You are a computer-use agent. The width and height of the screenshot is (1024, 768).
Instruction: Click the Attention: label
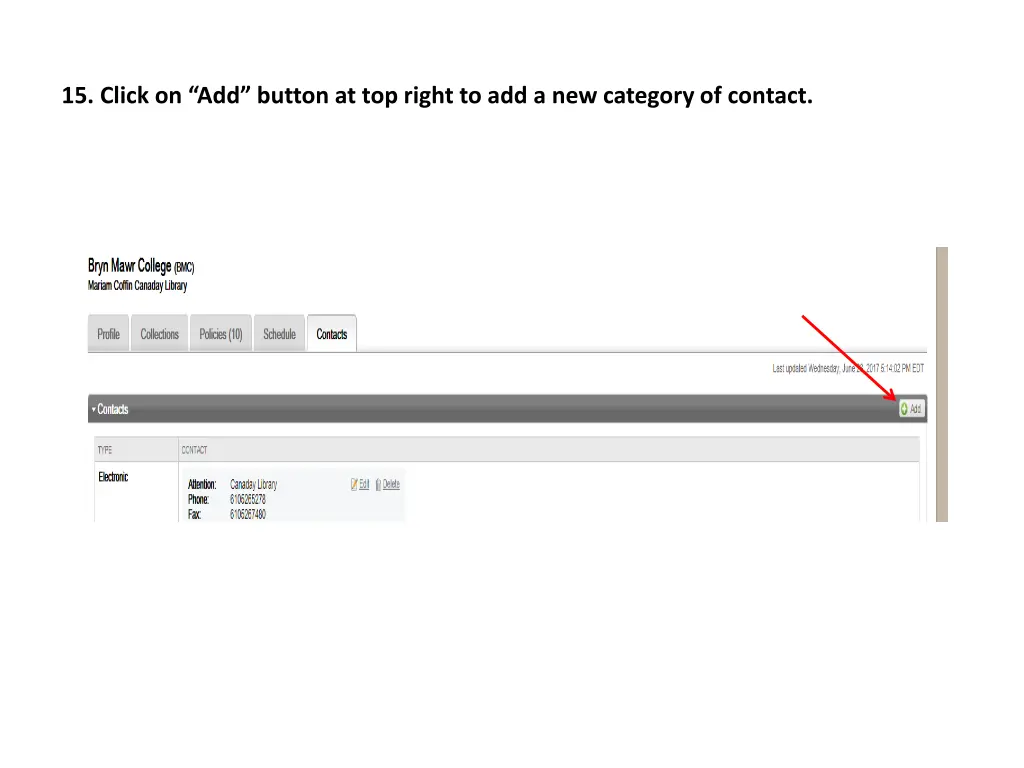point(202,484)
